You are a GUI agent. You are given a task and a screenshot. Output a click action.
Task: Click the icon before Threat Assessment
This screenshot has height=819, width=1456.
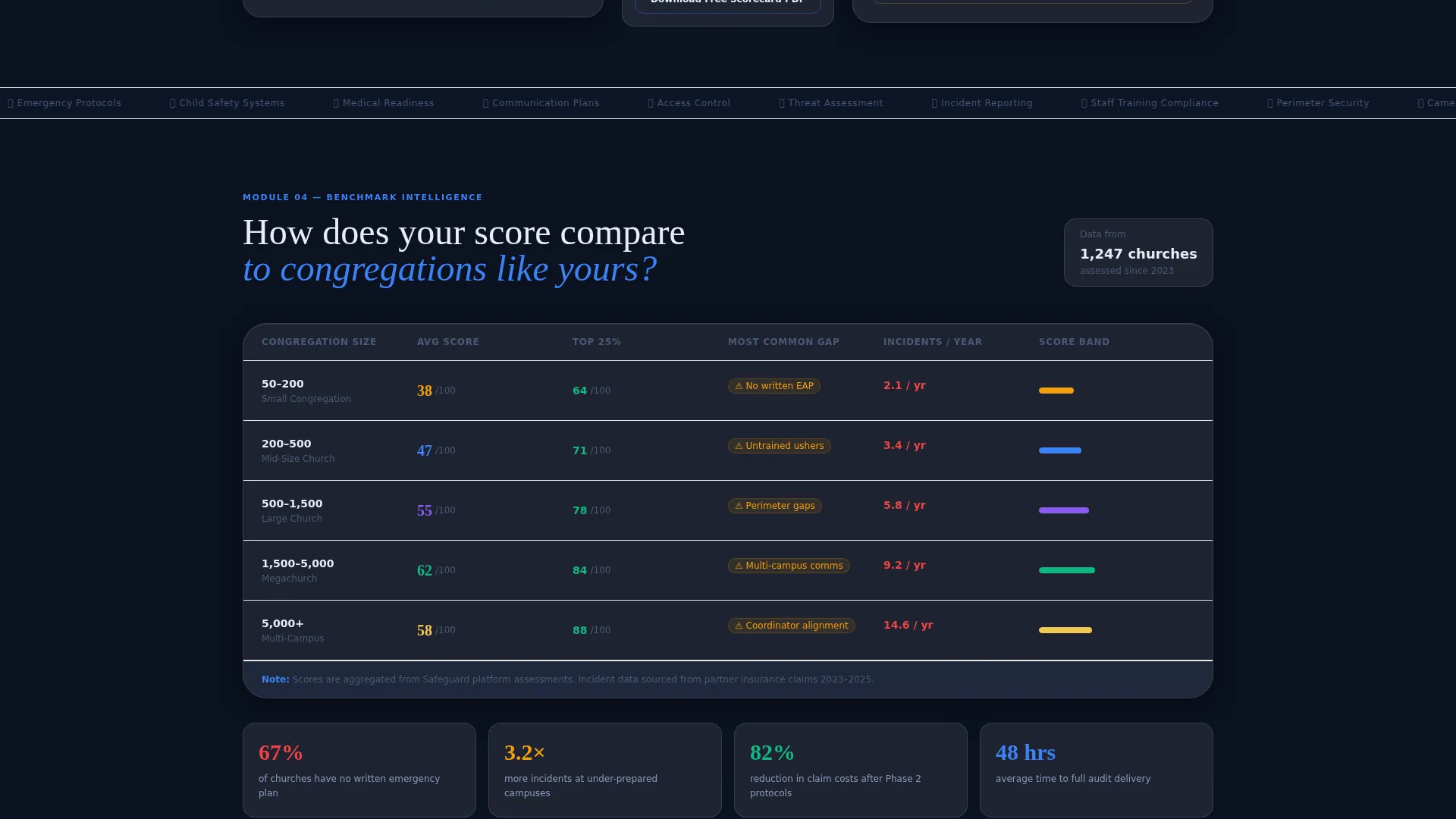pos(782,104)
